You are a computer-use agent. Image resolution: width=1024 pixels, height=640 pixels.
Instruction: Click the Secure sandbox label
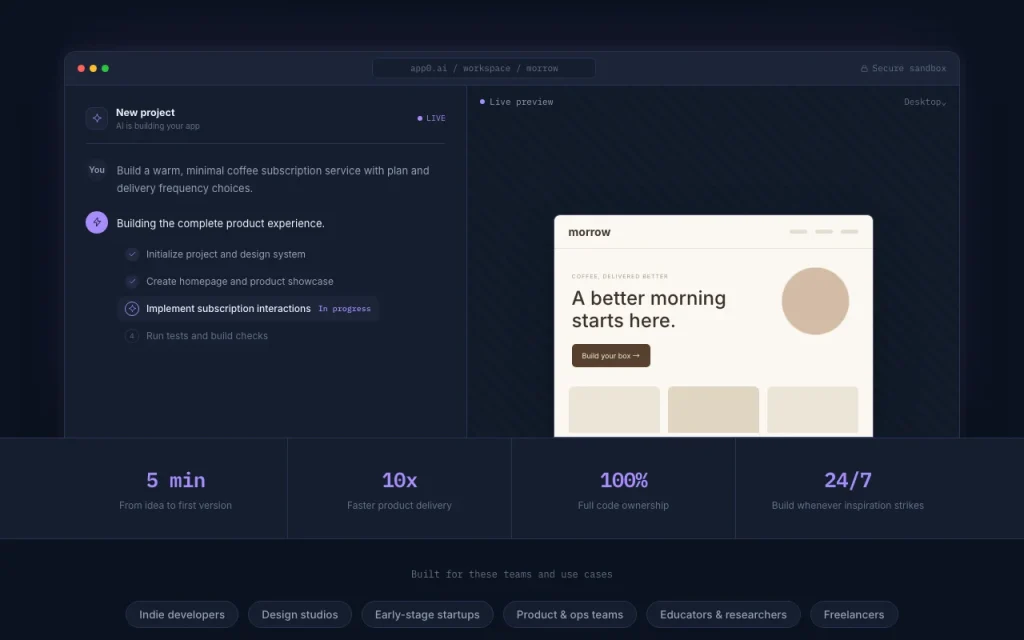point(908,69)
